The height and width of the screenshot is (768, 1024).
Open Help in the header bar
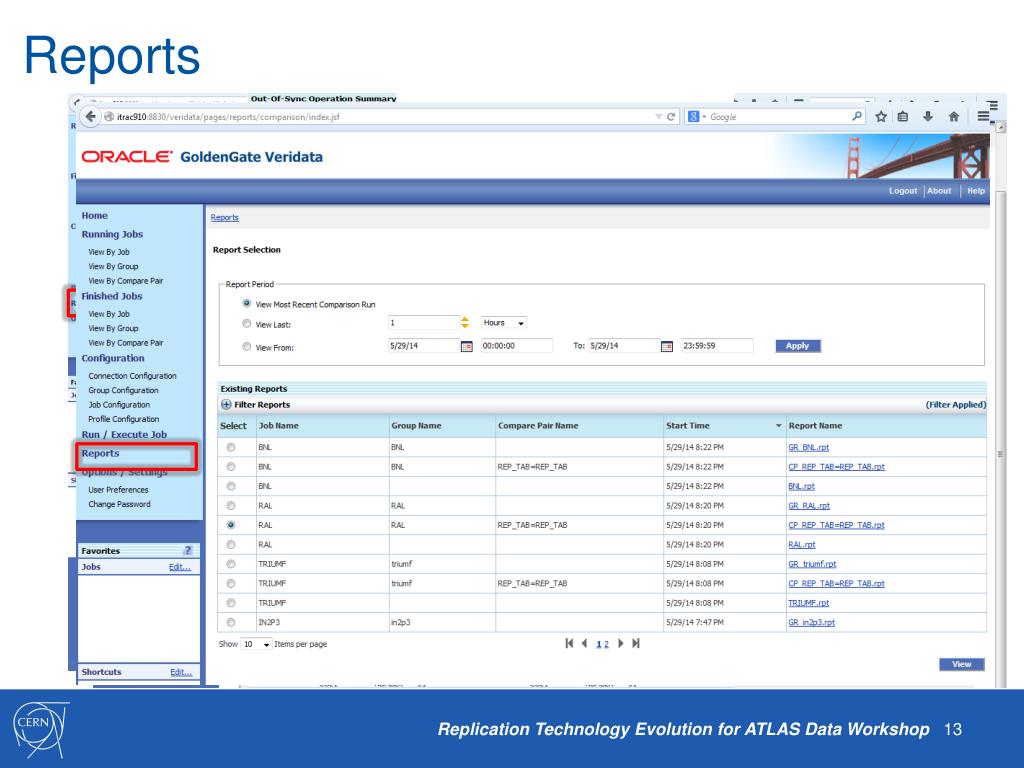[x=976, y=191]
